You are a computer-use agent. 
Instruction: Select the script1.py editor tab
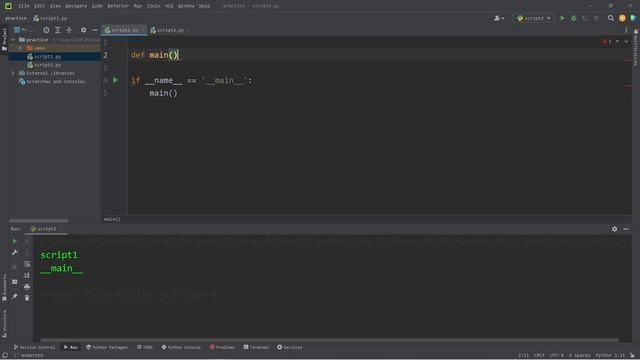click(x=124, y=30)
